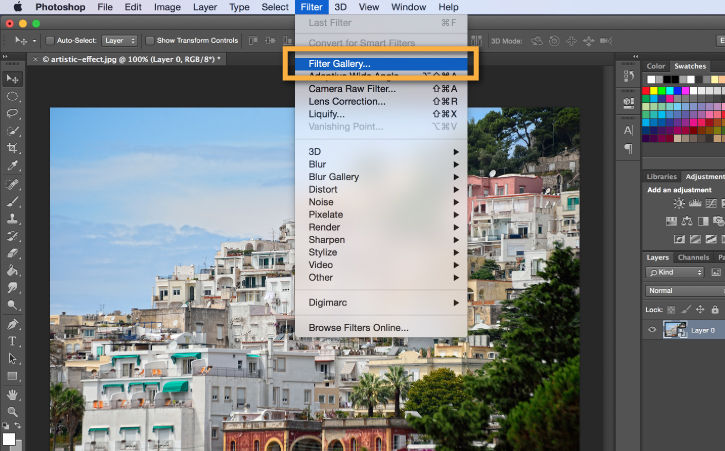Hide Layer 0 with the eye icon
725x451 pixels.
click(x=652, y=330)
